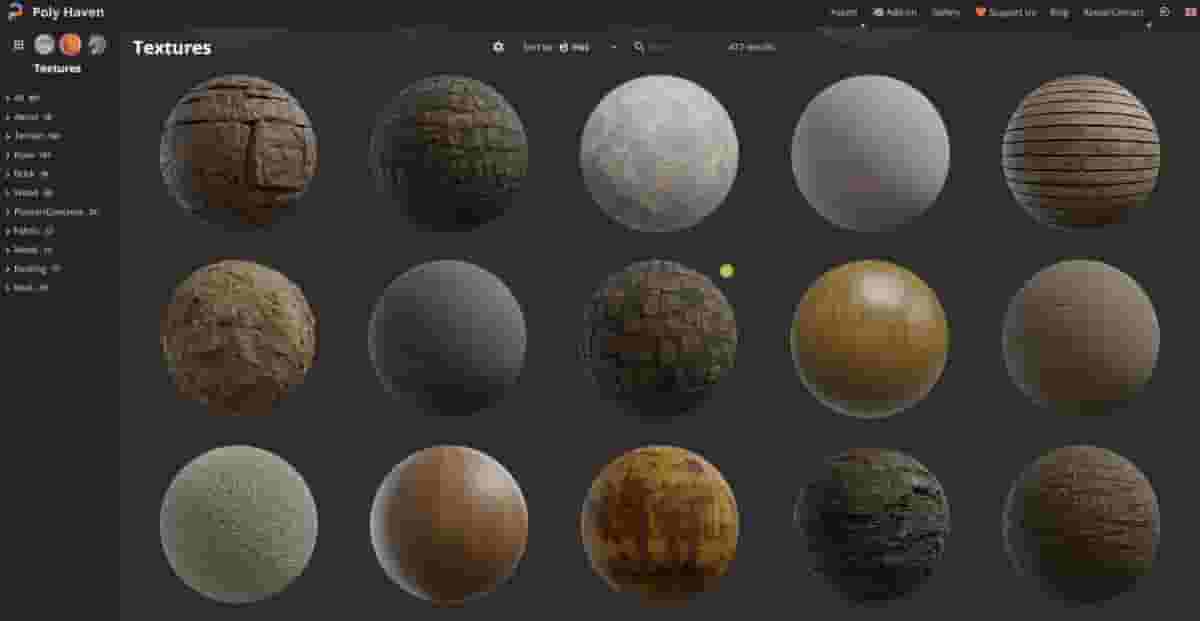
Task: Click the search magnifier icon
Action: pos(637,46)
